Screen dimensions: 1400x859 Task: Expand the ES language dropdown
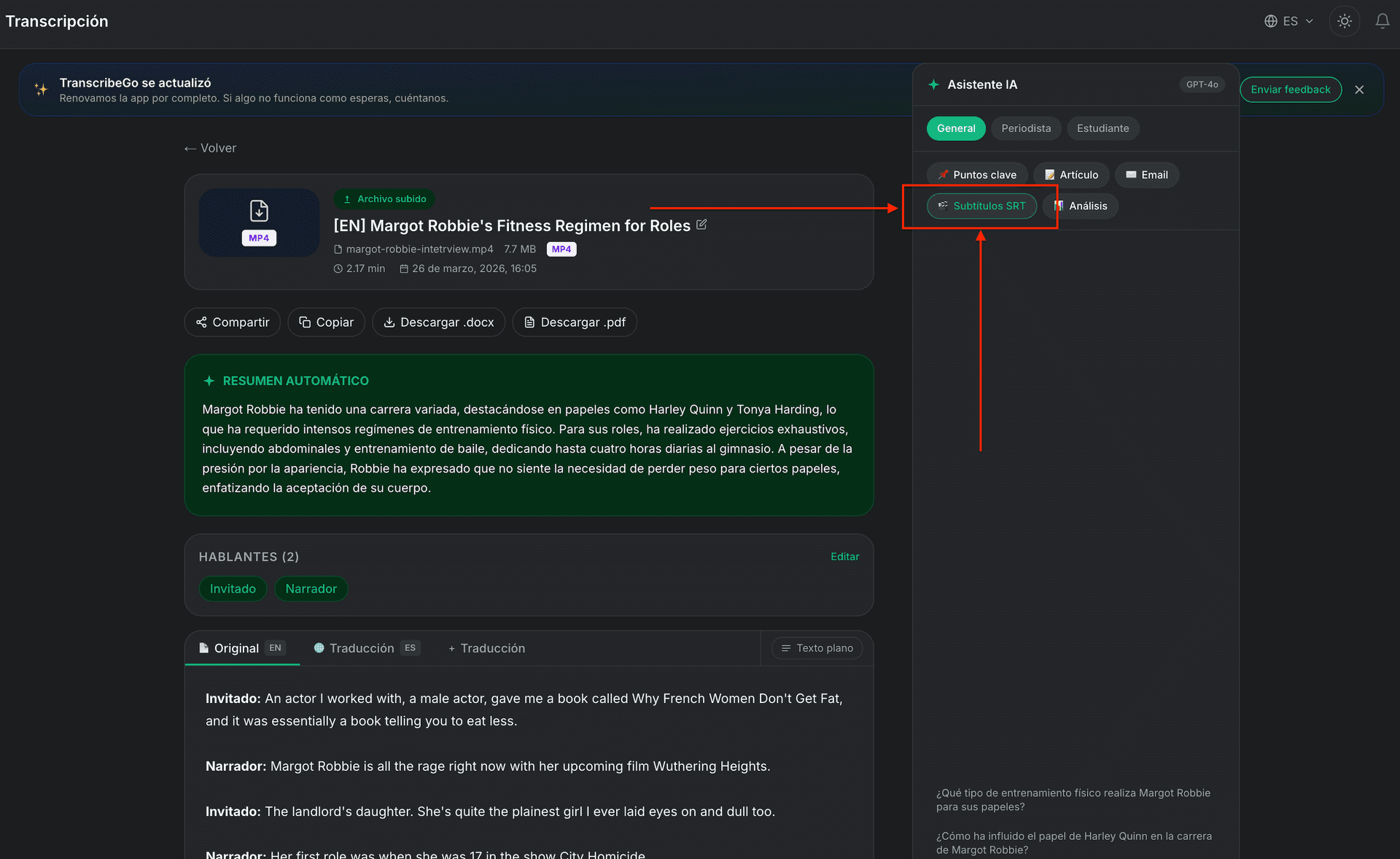click(x=1289, y=20)
